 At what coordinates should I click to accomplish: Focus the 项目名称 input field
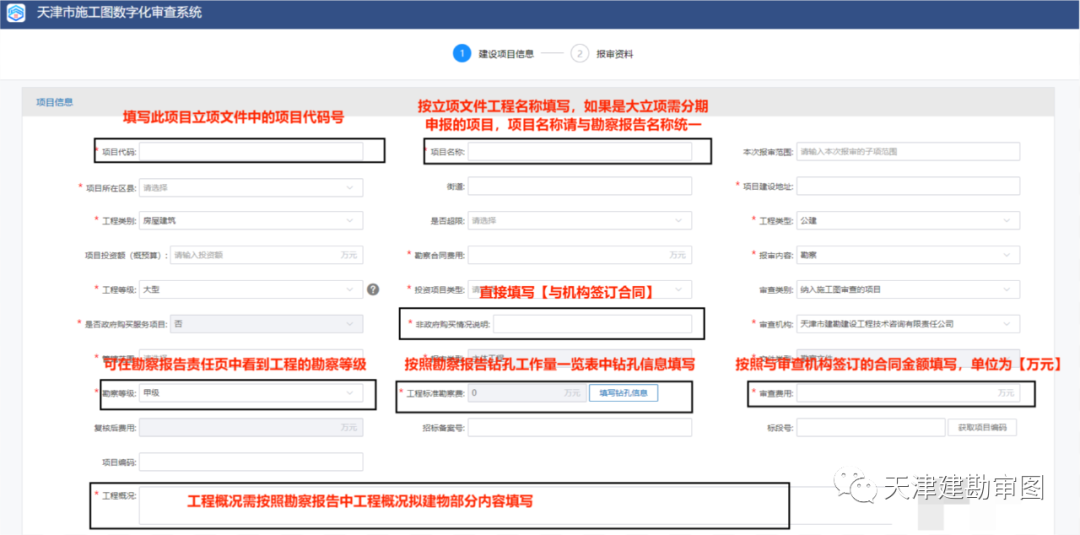click(x=580, y=151)
